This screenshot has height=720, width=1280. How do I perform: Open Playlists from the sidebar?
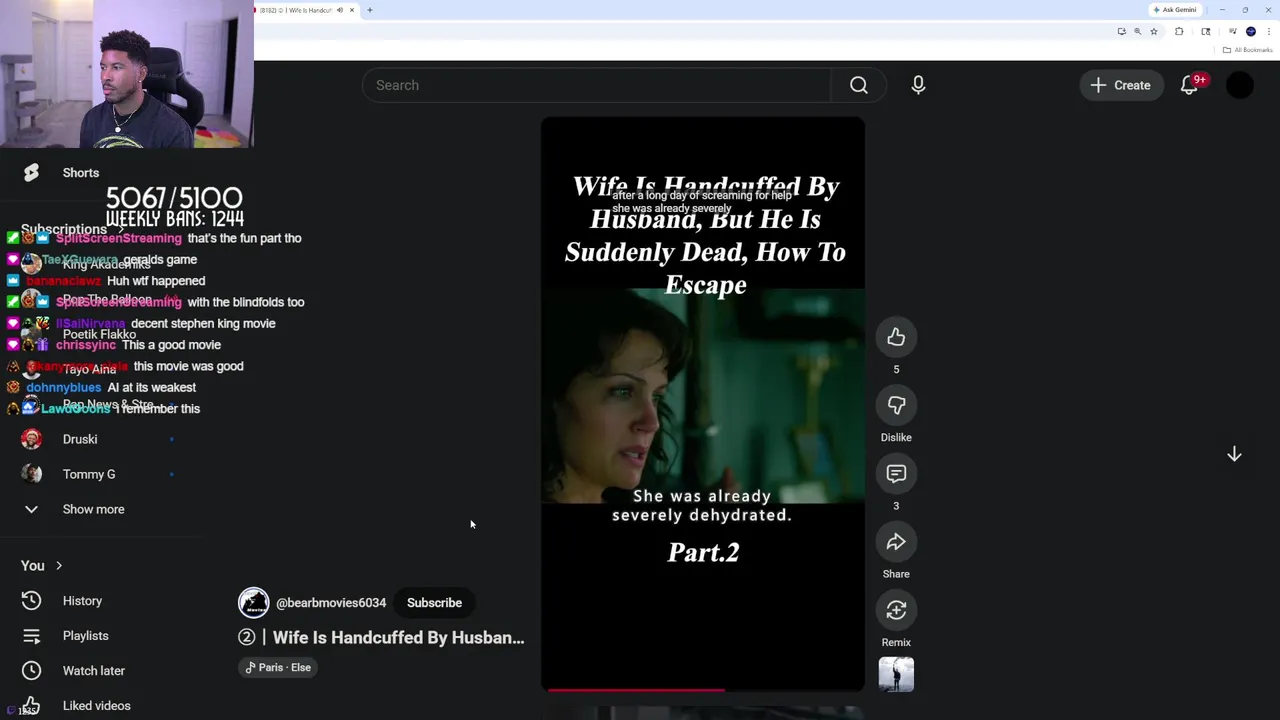click(x=85, y=636)
